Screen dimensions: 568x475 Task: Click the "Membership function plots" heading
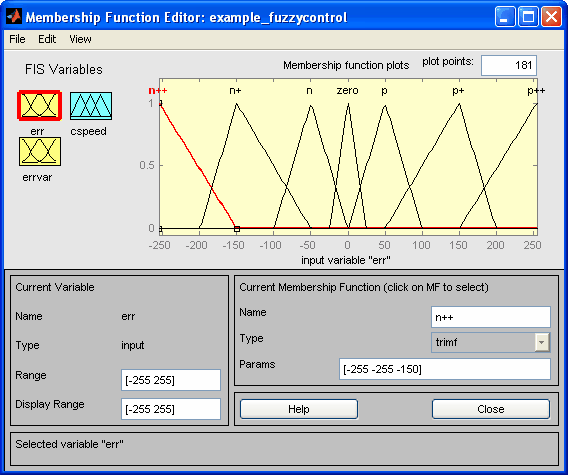pyautogui.click(x=346, y=65)
